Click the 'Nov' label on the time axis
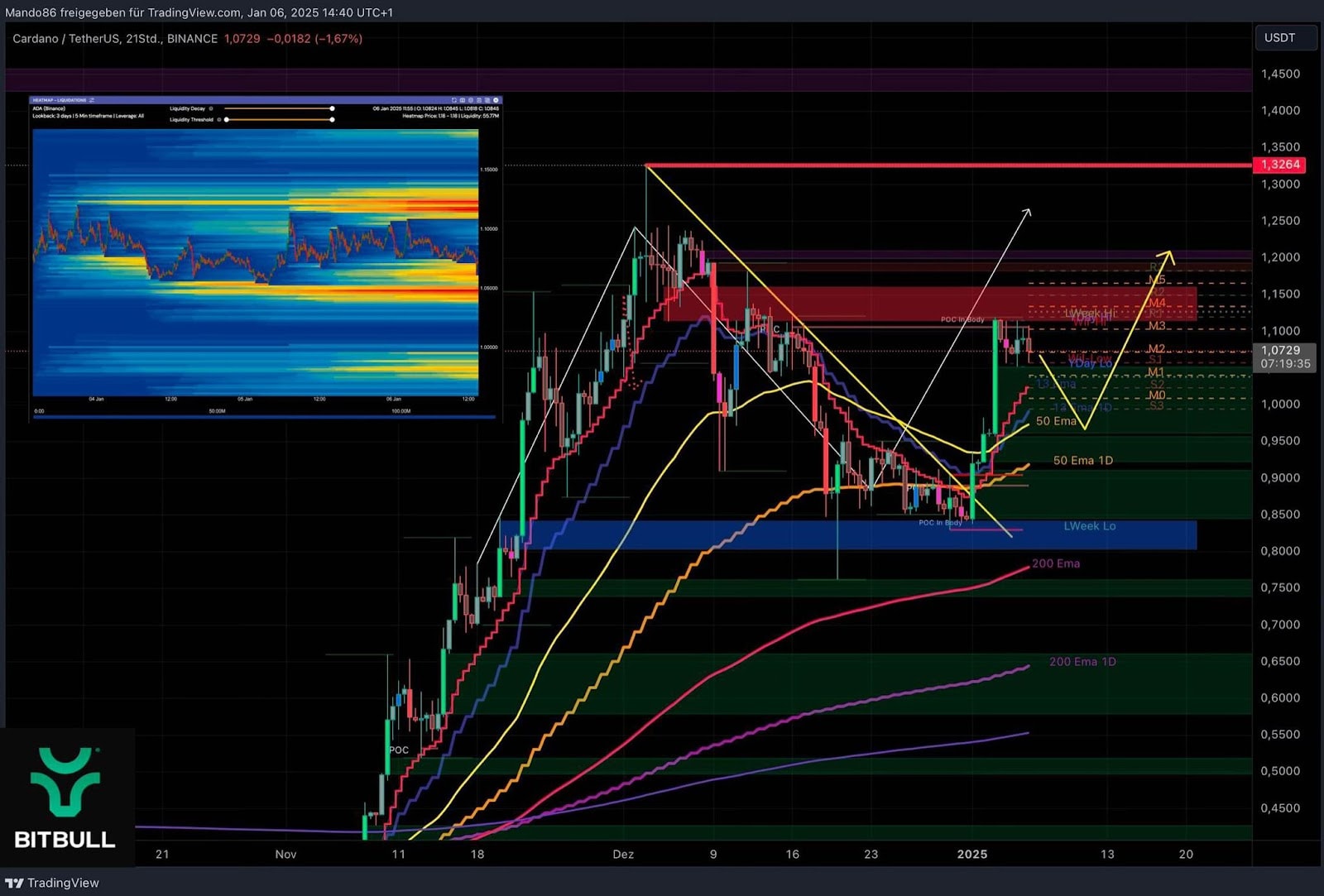This screenshot has height=896, width=1324. click(x=285, y=854)
